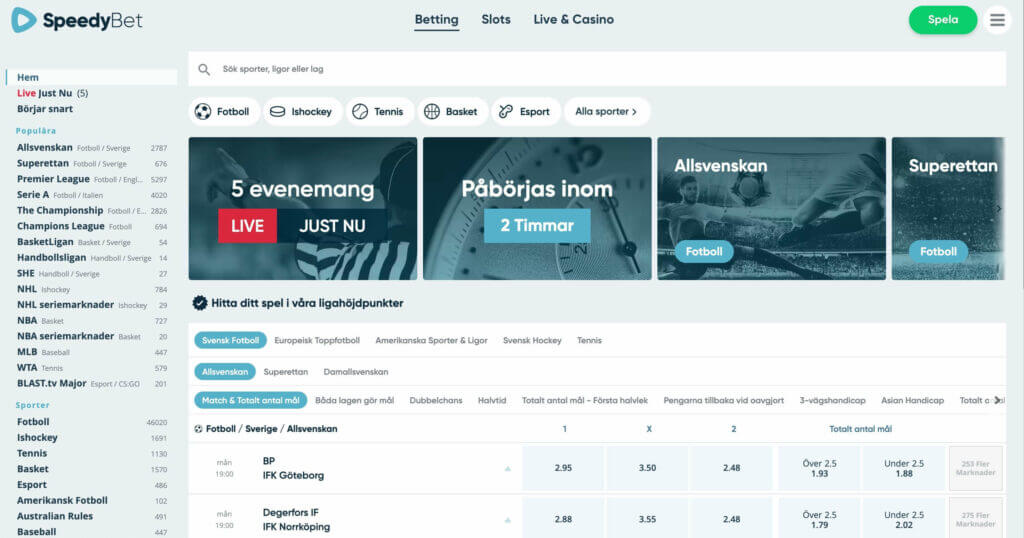Select Under 2.5 at 1.88
Screen dimensions: 1024x538
point(904,468)
